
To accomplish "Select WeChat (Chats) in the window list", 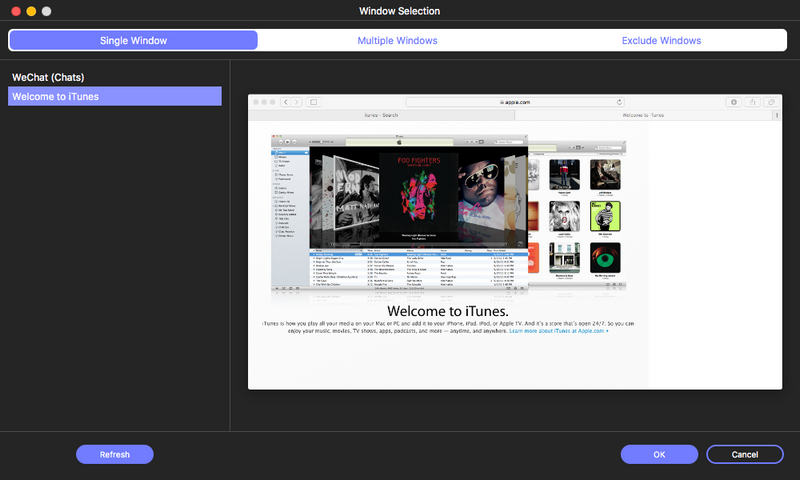I will coord(115,78).
